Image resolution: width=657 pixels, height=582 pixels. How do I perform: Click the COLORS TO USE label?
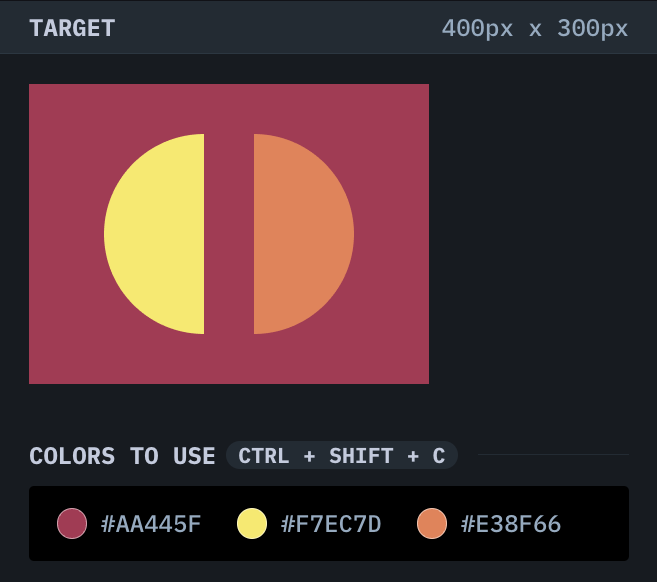[x=122, y=456]
